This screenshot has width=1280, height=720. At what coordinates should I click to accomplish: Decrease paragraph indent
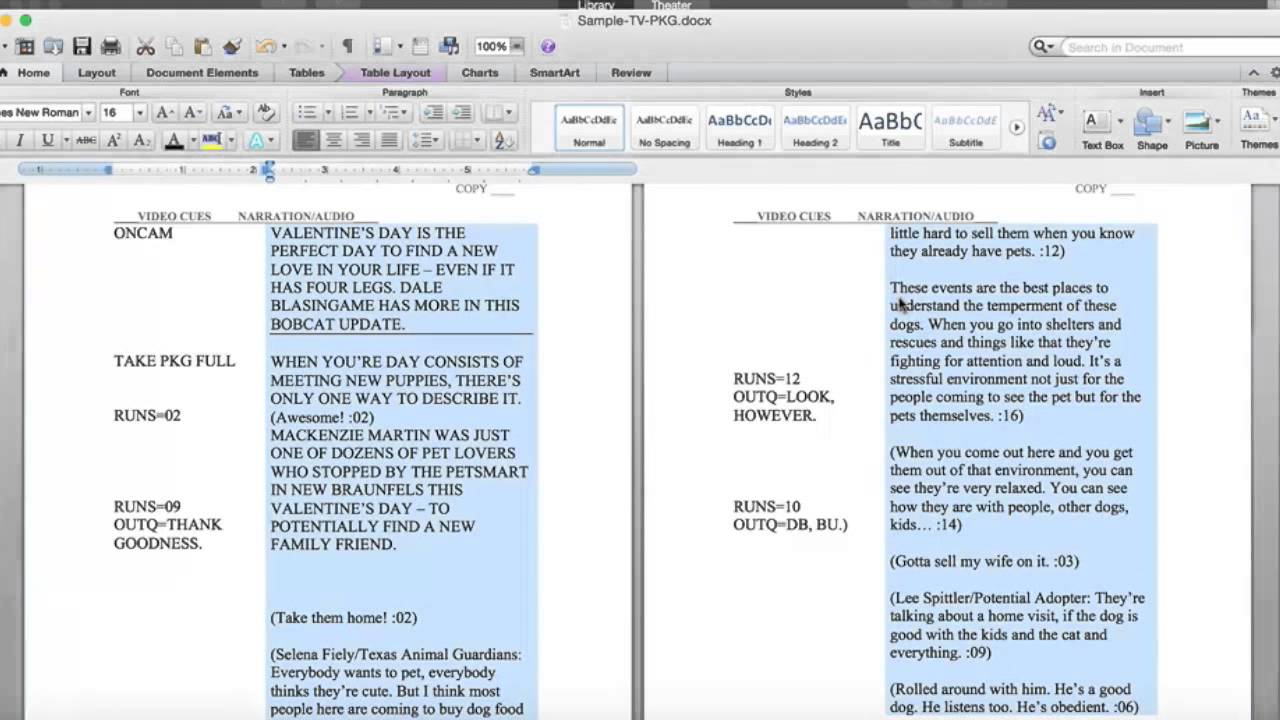tap(432, 113)
